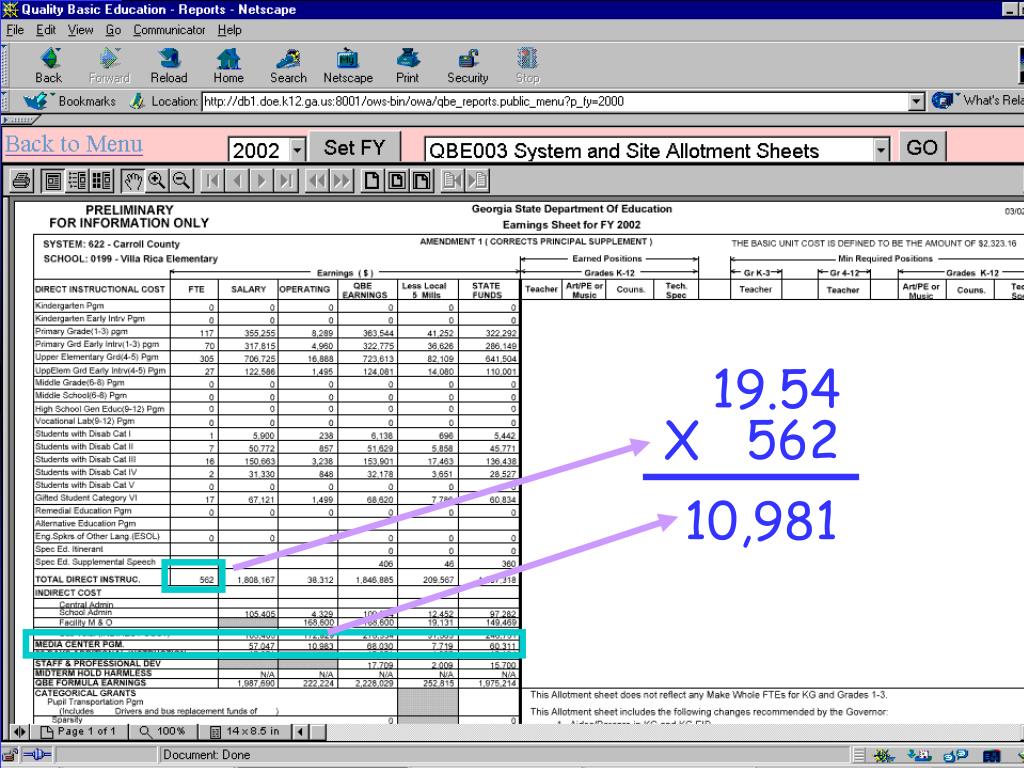The image size is (1024, 768).
Task: Open the QBE003 report selection dropdown
Action: (x=881, y=150)
